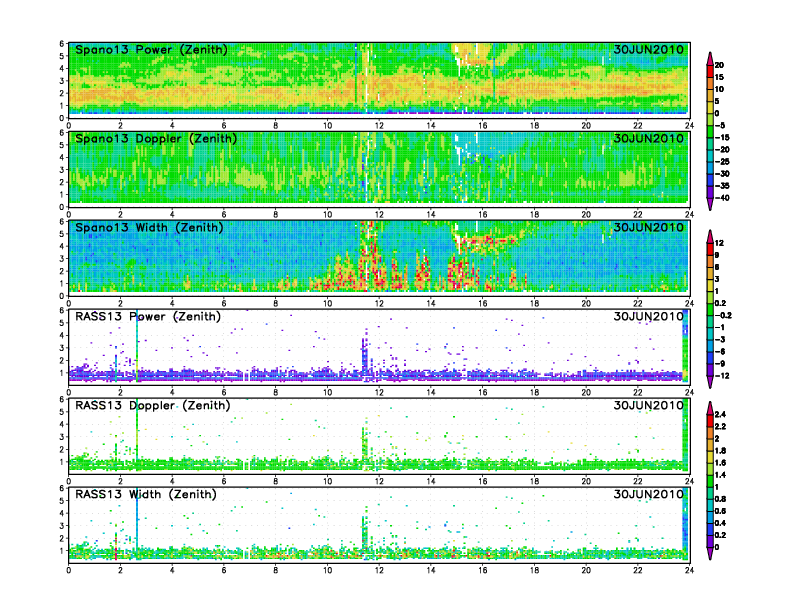Click the 'RASS13 Width (Zenith)' panel title
Image resolution: width=792 pixels, height=612 pixels.
tap(145, 494)
